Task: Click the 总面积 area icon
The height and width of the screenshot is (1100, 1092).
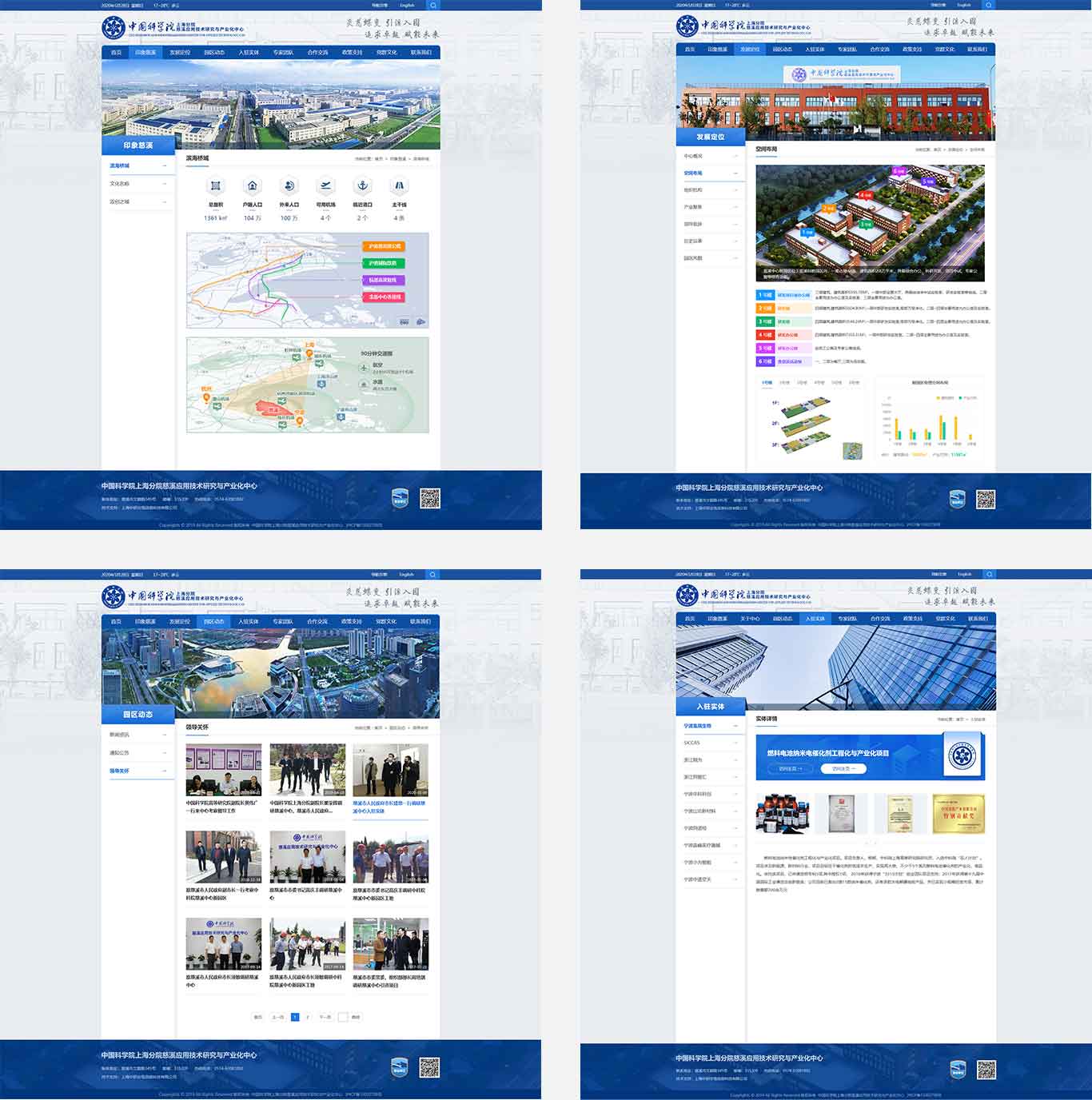Action: pyautogui.click(x=215, y=185)
